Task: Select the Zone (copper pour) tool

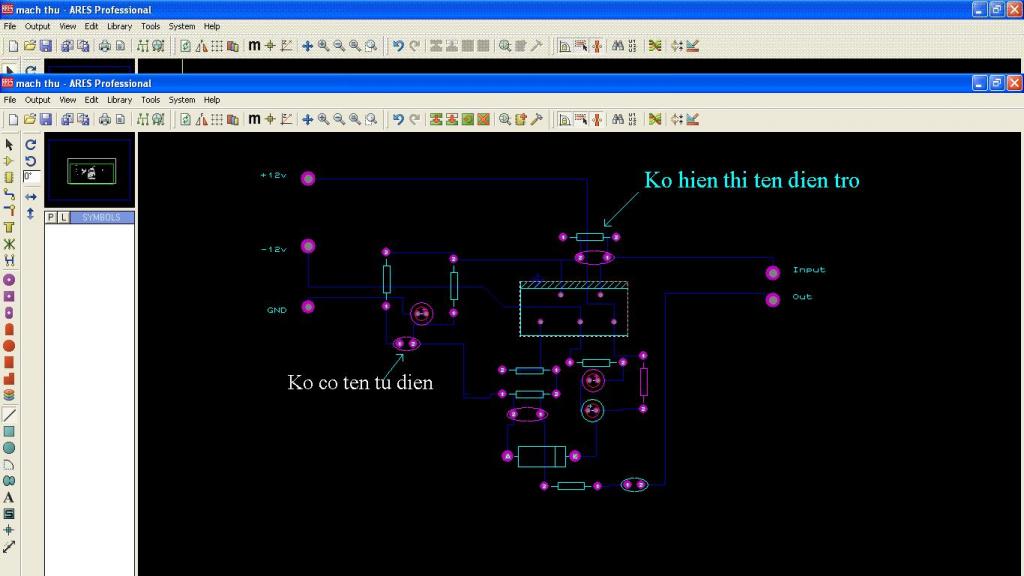Action: (x=9, y=227)
